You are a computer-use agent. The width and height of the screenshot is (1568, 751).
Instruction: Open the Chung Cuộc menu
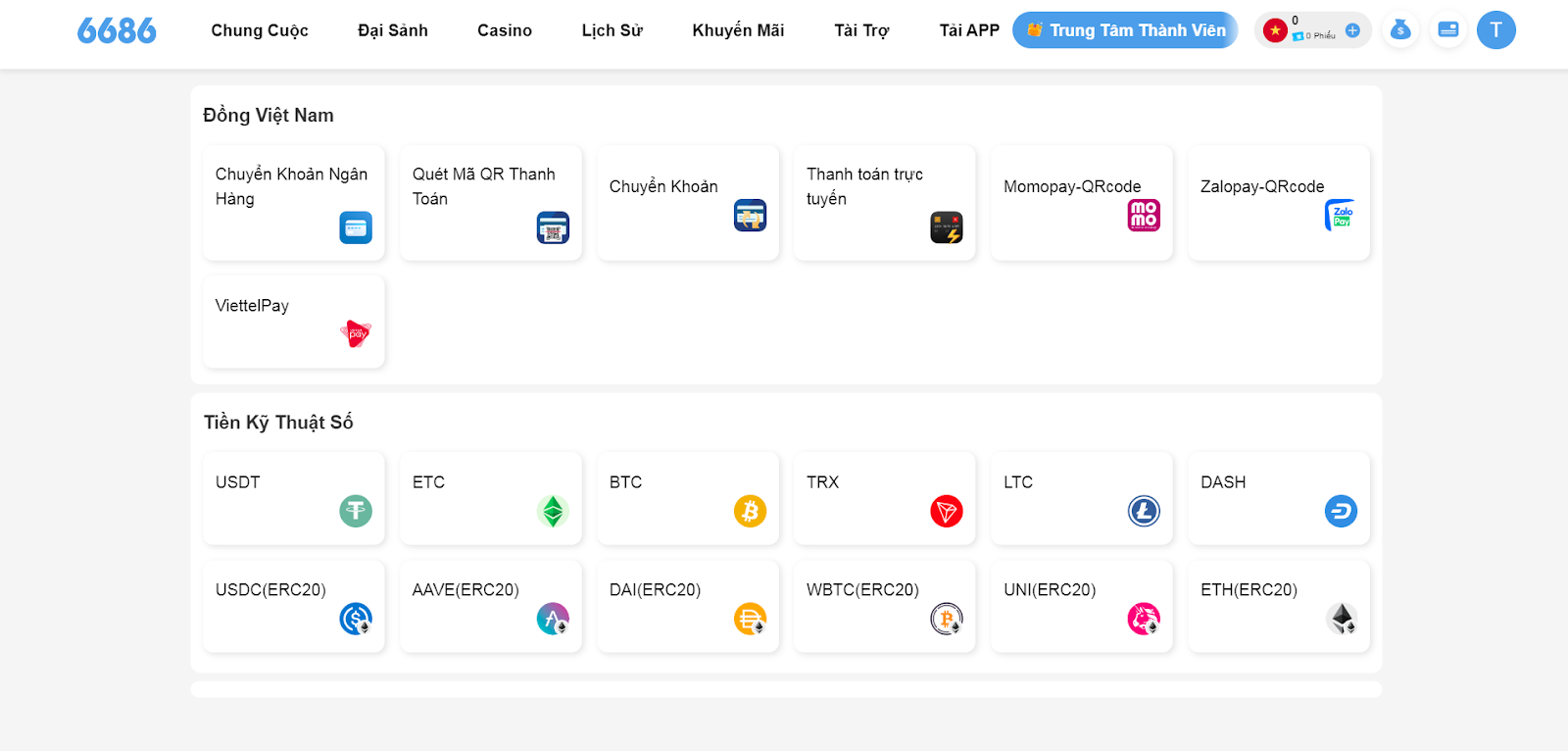[260, 30]
